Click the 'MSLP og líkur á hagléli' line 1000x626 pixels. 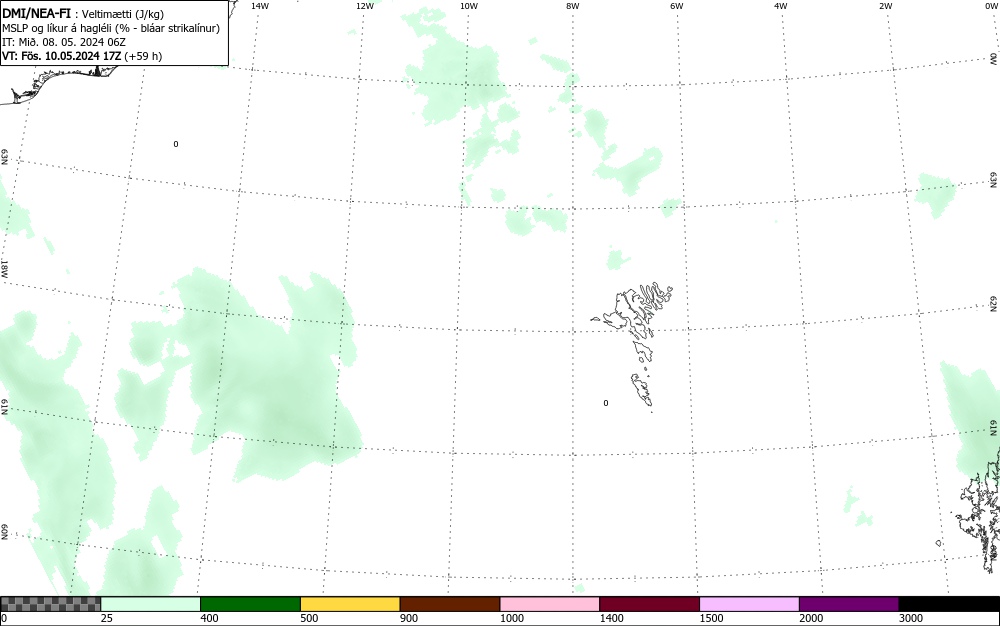pos(111,28)
